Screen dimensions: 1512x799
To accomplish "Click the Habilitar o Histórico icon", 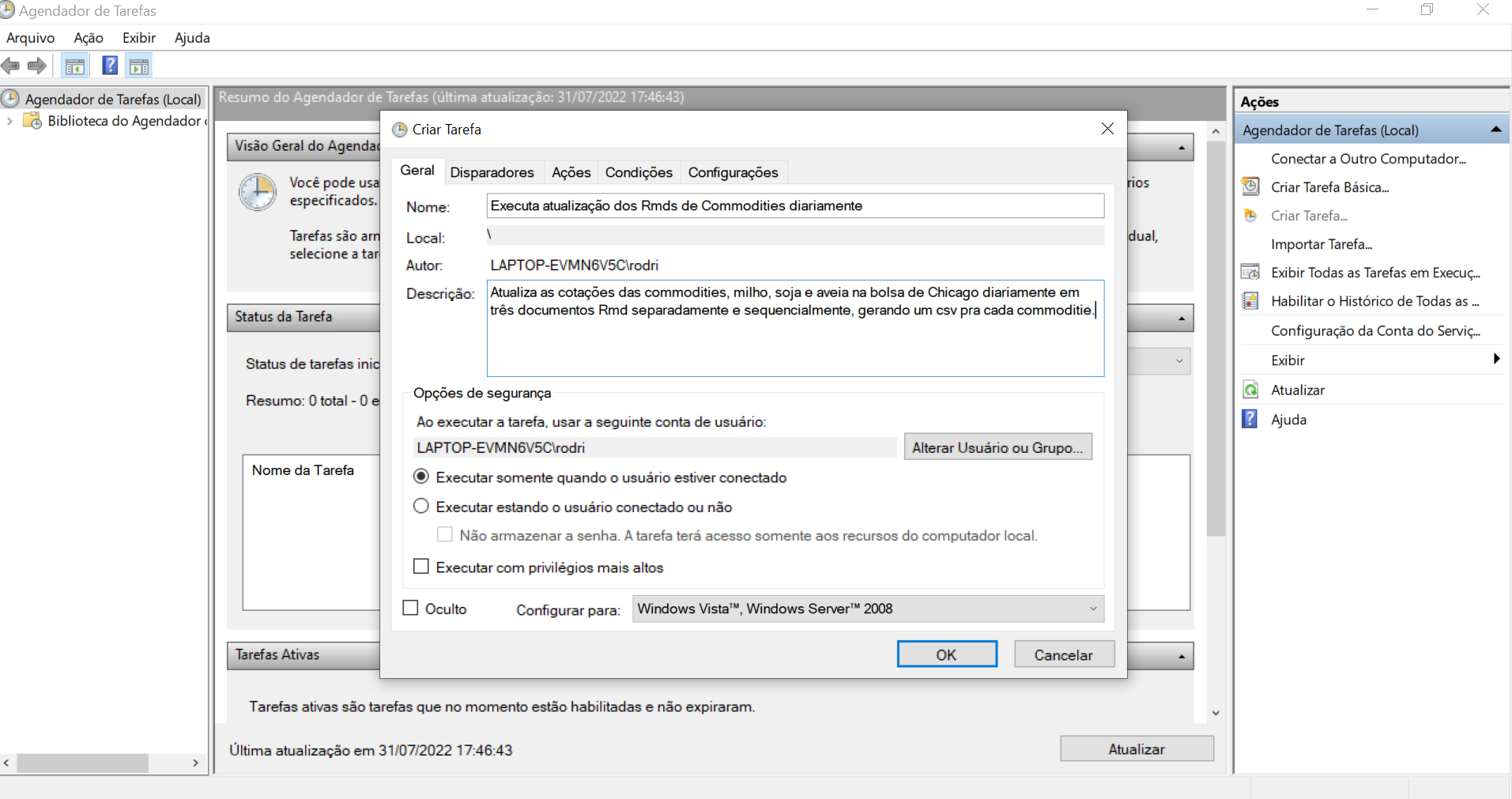I will pyautogui.click(x=1250, y=300).
